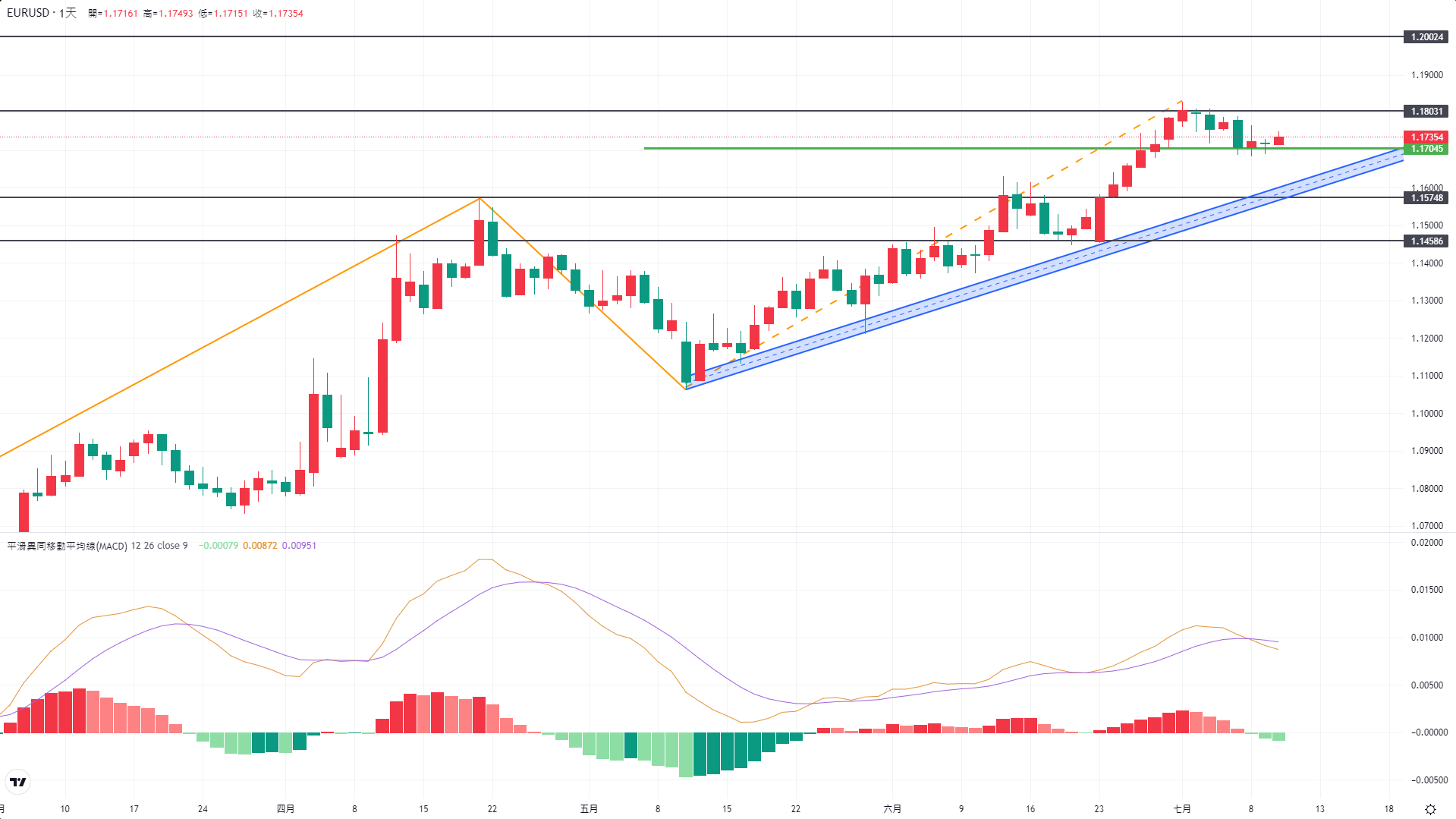
Task: Click the 五月 date axis label
Action: coord(589,809)
